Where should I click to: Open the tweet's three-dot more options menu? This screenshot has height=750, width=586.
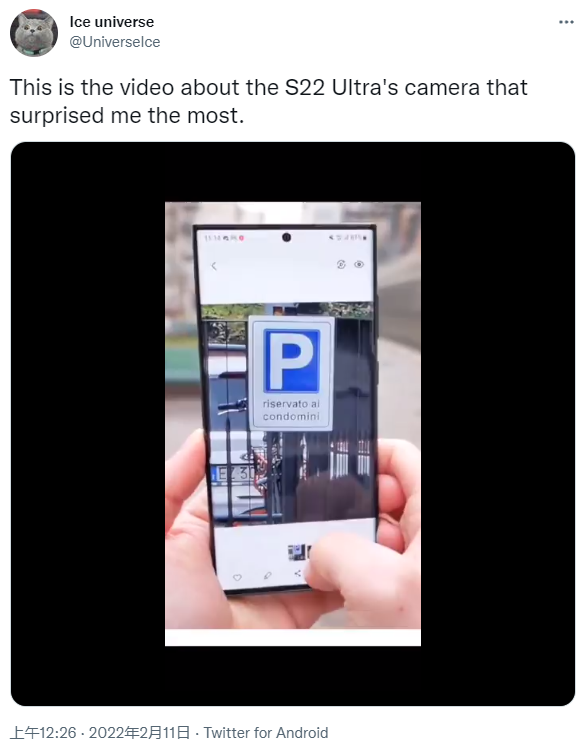coord(566,22)
